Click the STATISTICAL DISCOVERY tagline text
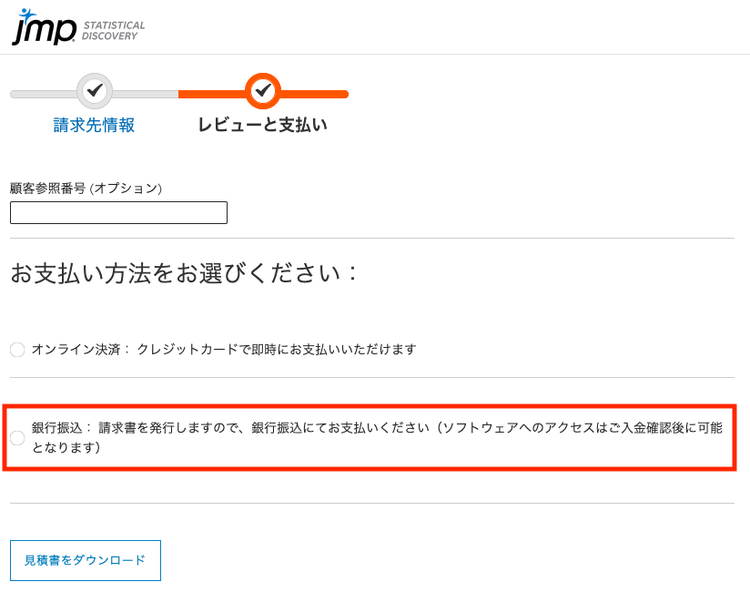The width and height of the screenshot is (750, 592). (114, 31)
